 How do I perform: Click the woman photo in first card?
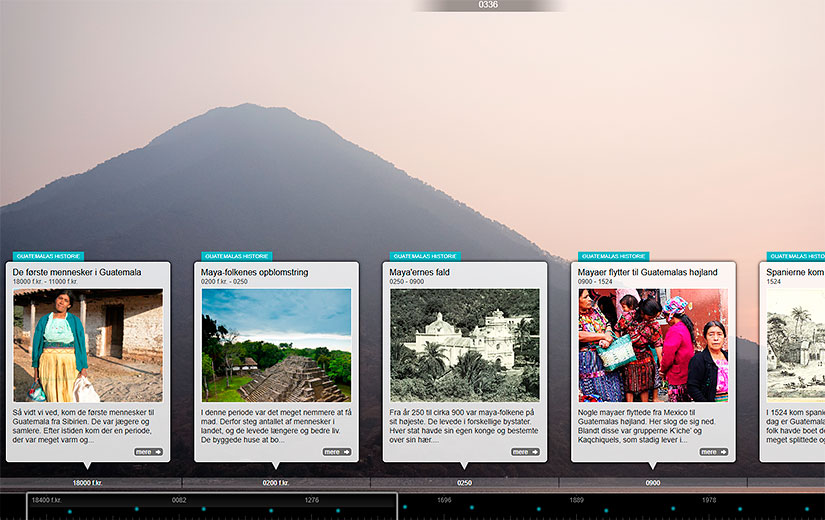coord(88,345)
